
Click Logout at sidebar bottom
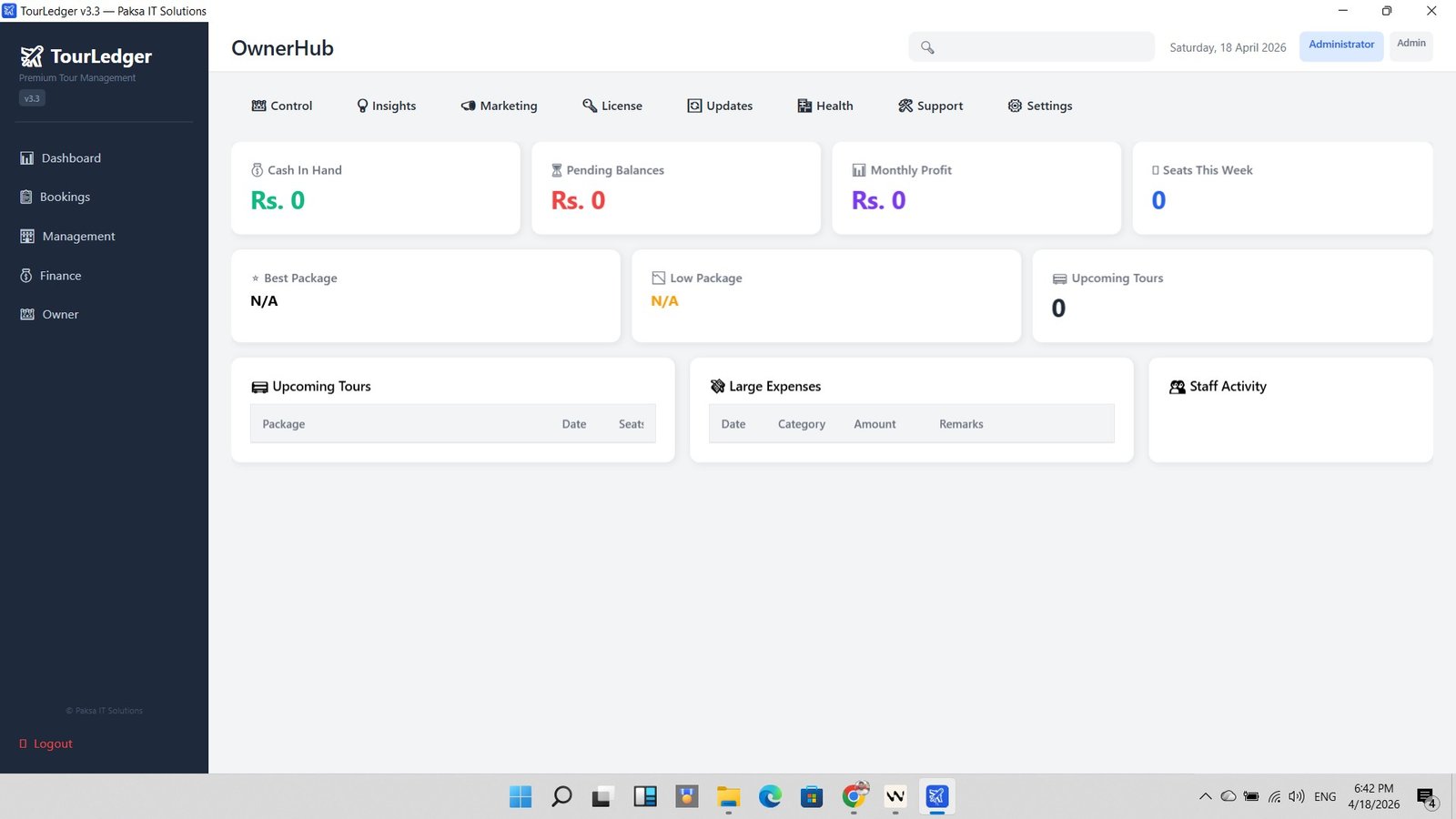pos(45,743)
